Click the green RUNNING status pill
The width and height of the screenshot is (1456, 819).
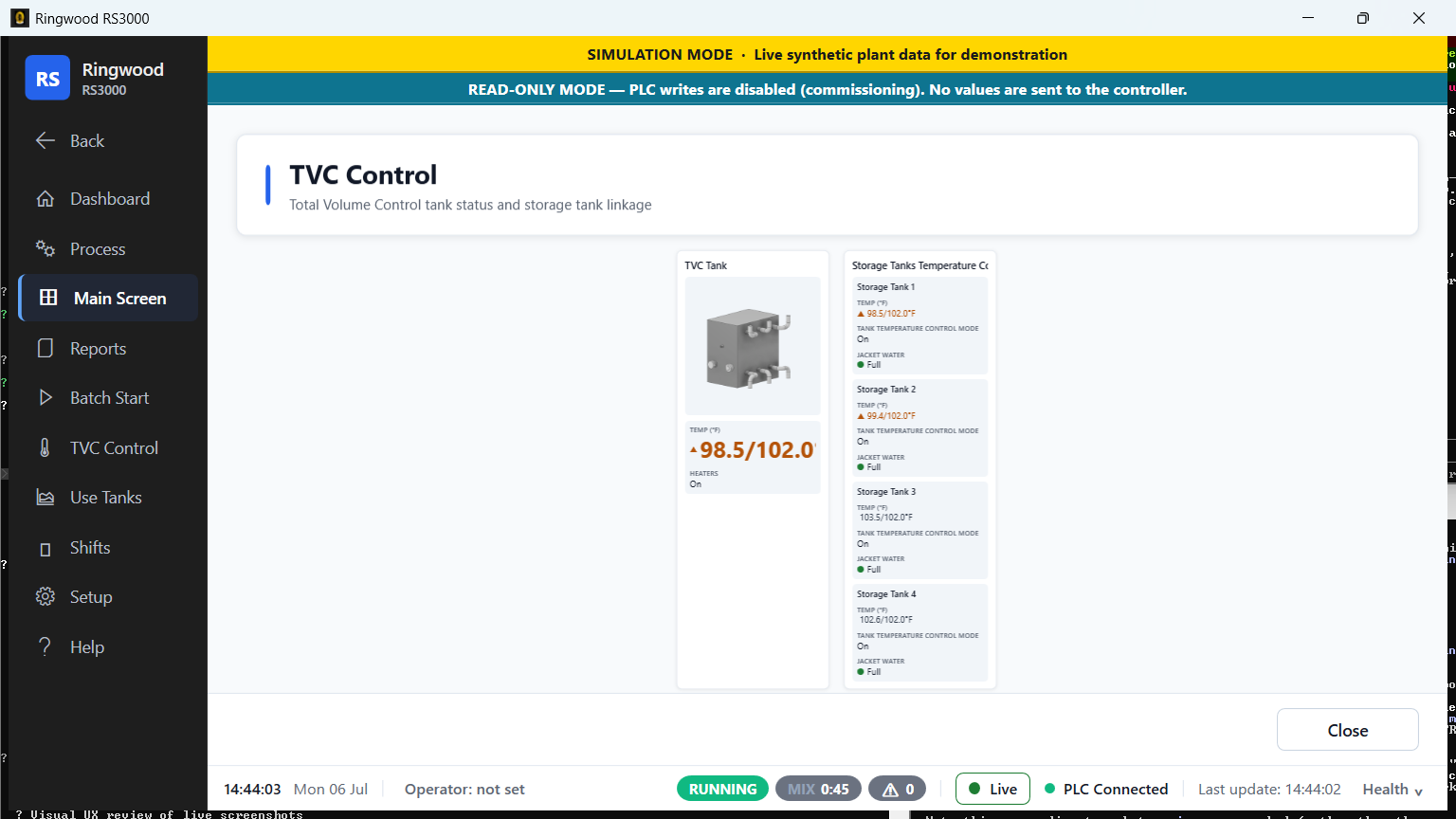(x=722, y=789)
